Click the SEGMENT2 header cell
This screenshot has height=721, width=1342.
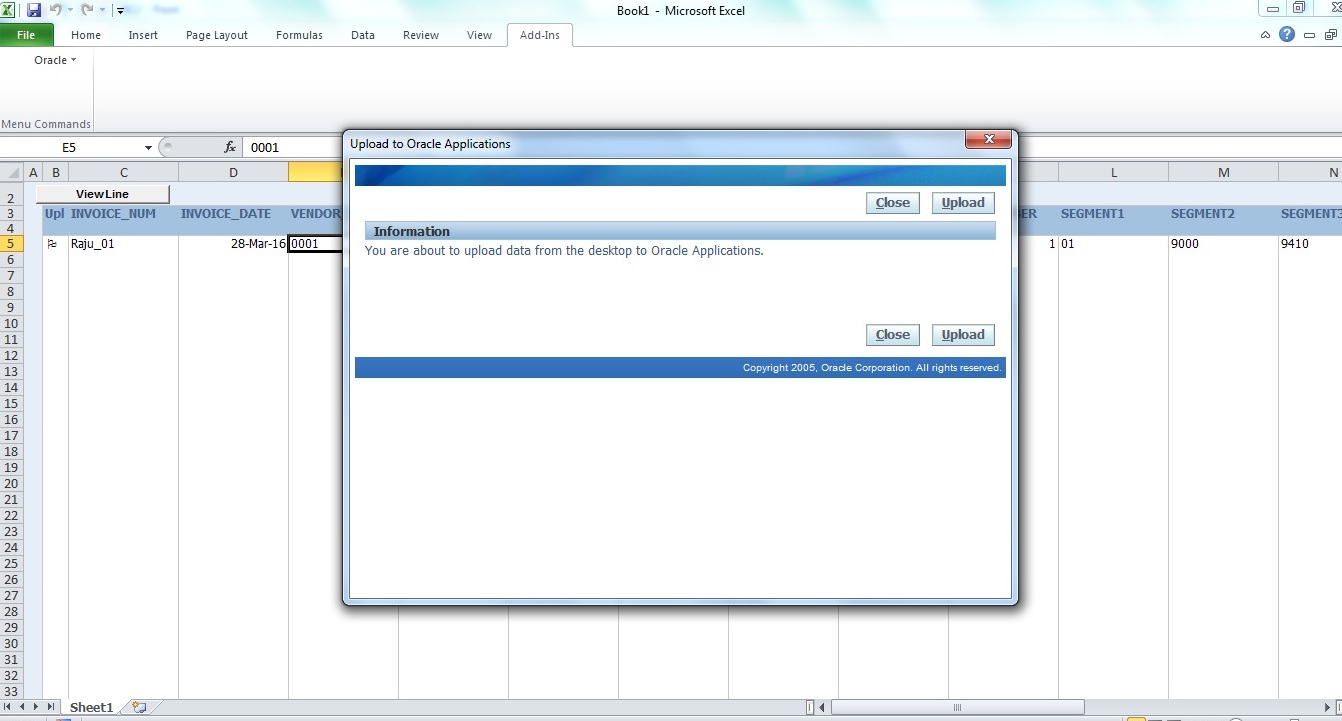[1223, 213]
